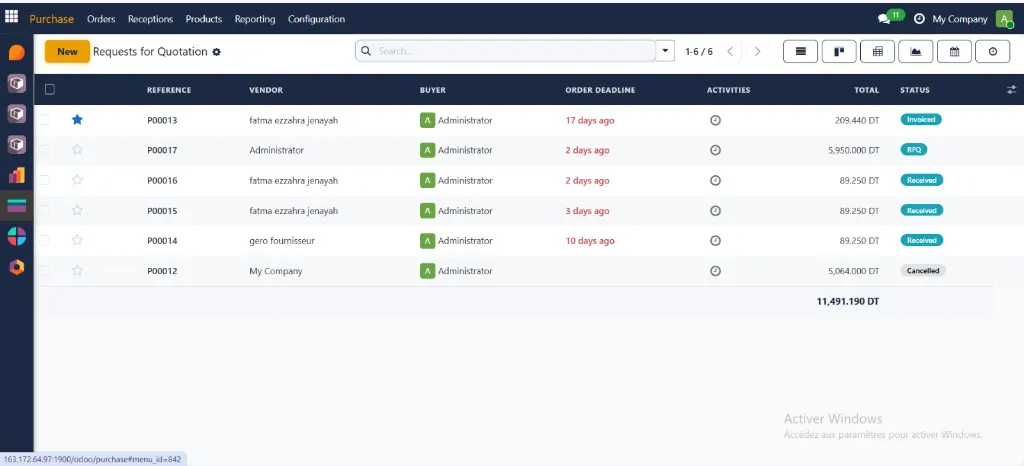Open the Configuration menu
The height and width of the screenshot is (466, 1024).
[x=316, y=19]
